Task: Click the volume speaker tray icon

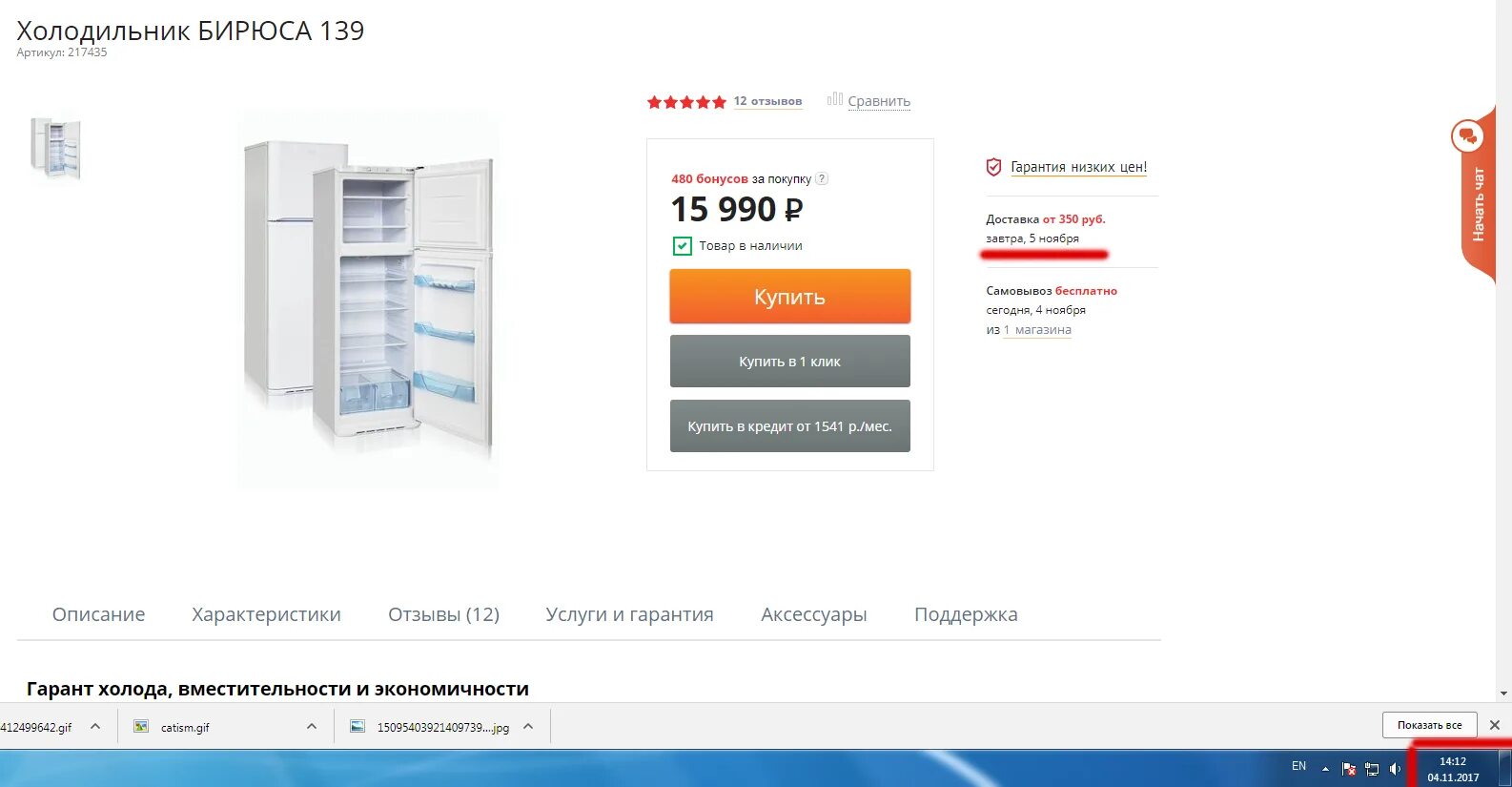Action: click(1396, 768)
